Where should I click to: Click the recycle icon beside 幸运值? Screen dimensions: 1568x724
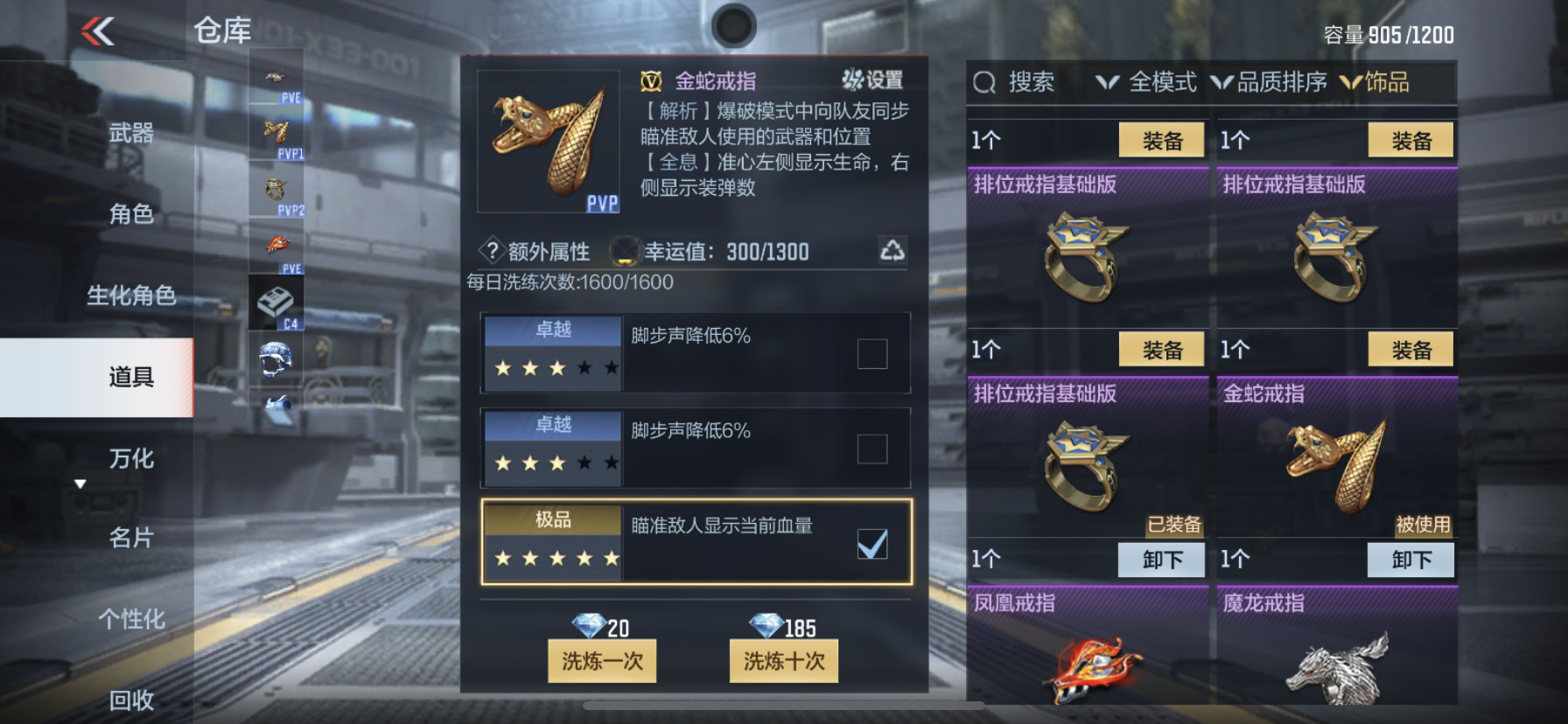(x=892, y=251)
